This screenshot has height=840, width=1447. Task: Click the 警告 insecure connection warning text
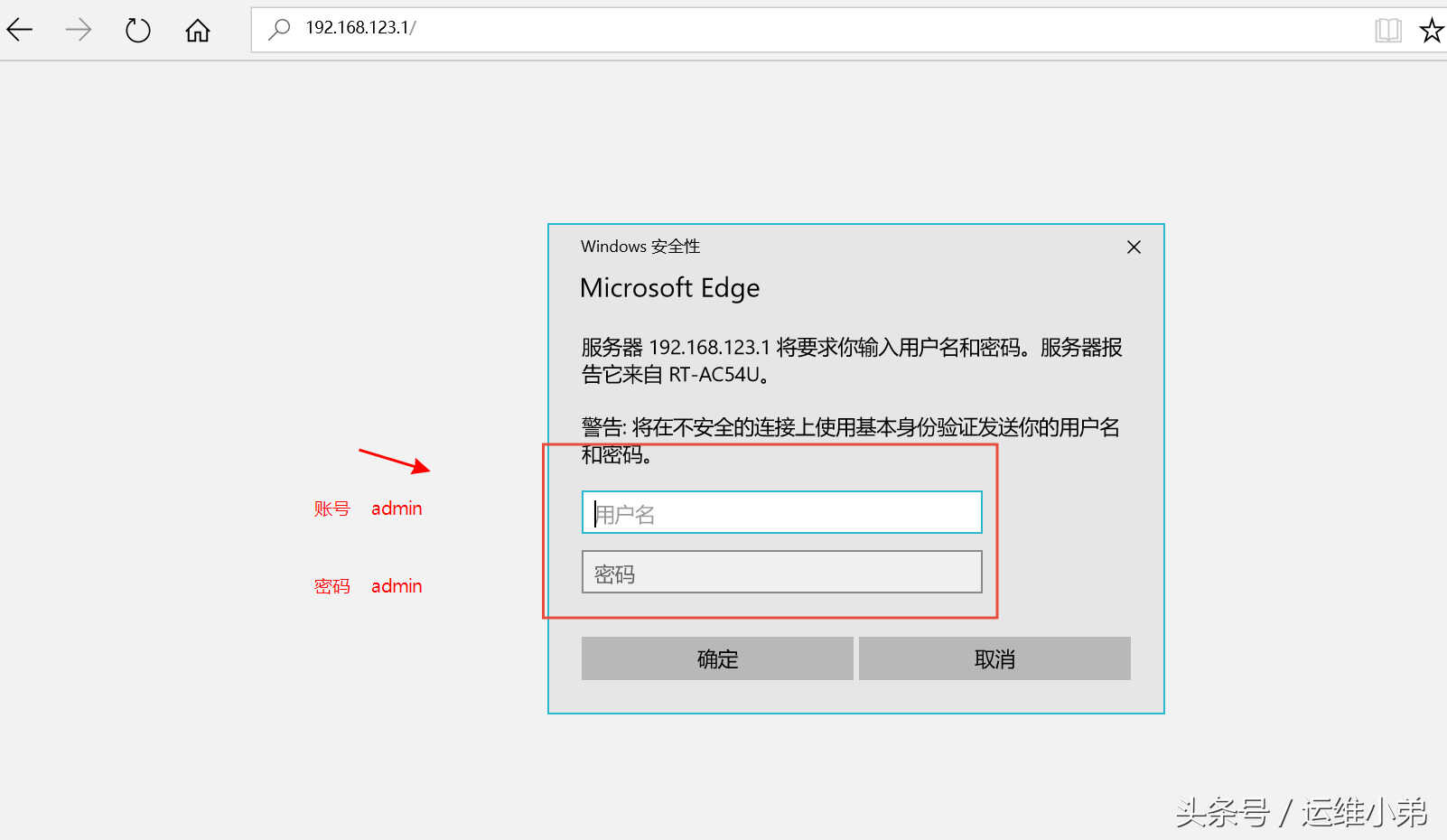[850, 441]
